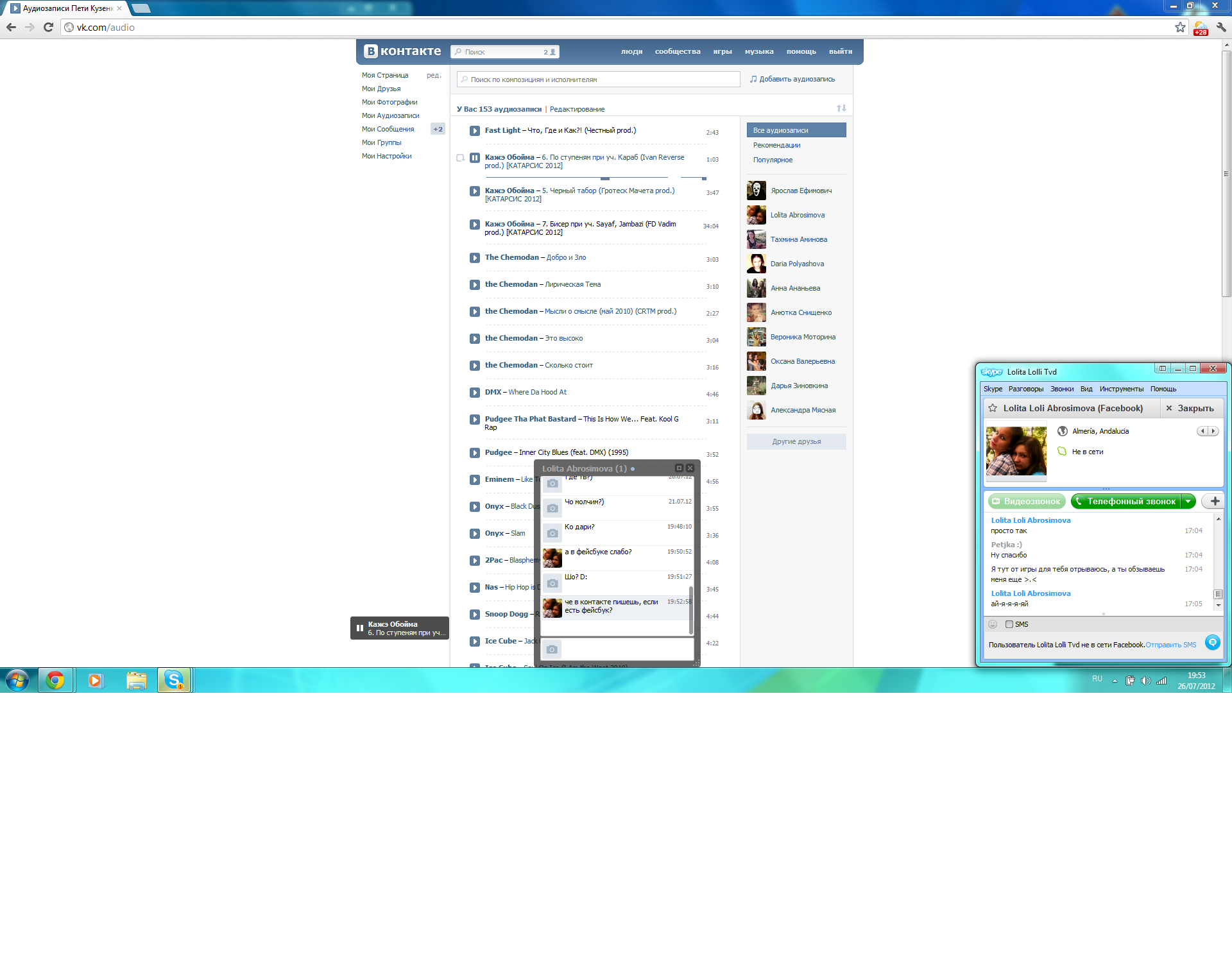Open музыка in VK top menu
Image resolution: width=1232 pixels, height=961 pixels.
click(759, 52)
